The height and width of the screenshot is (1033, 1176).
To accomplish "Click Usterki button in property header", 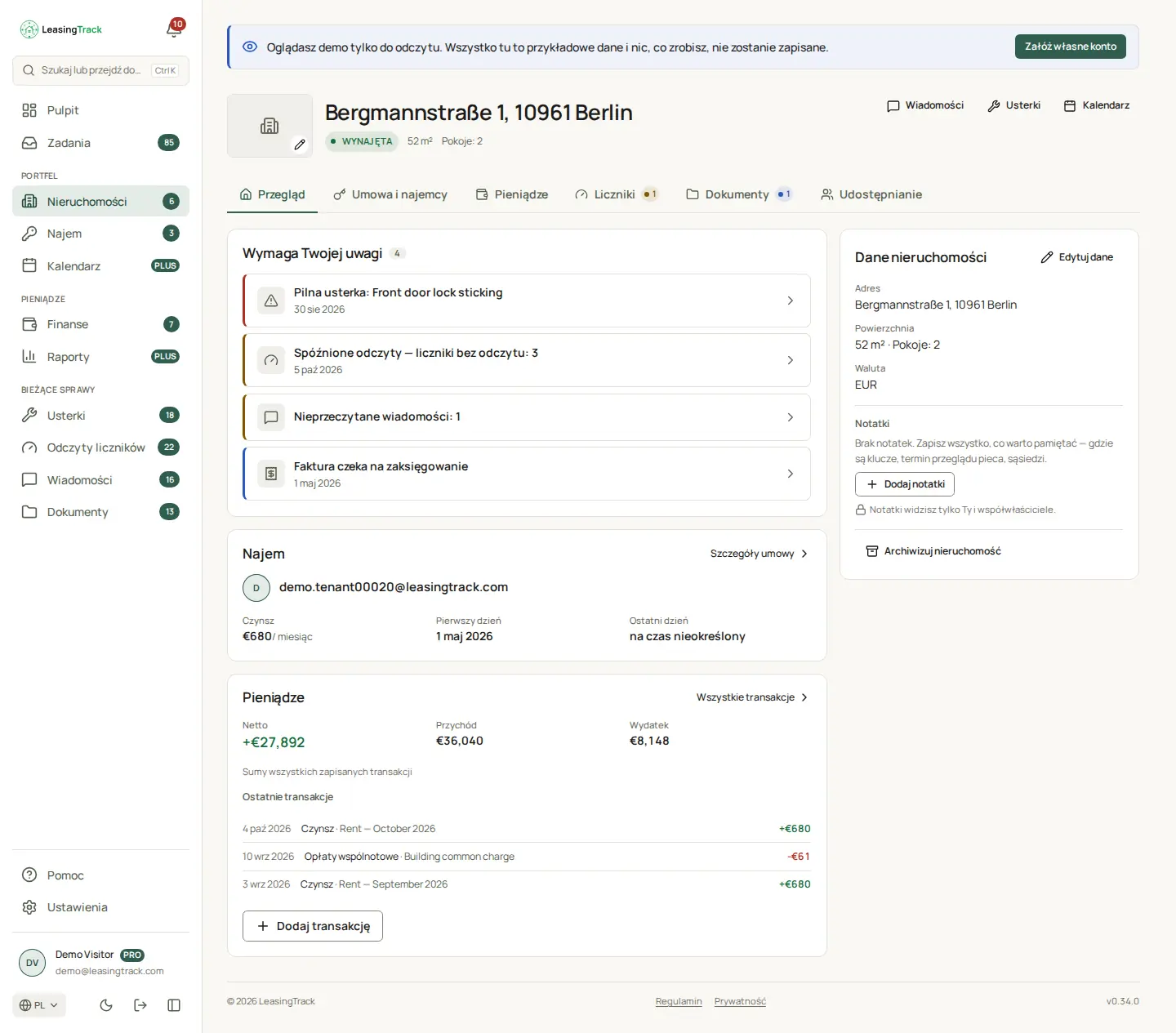I will 1013,105.
